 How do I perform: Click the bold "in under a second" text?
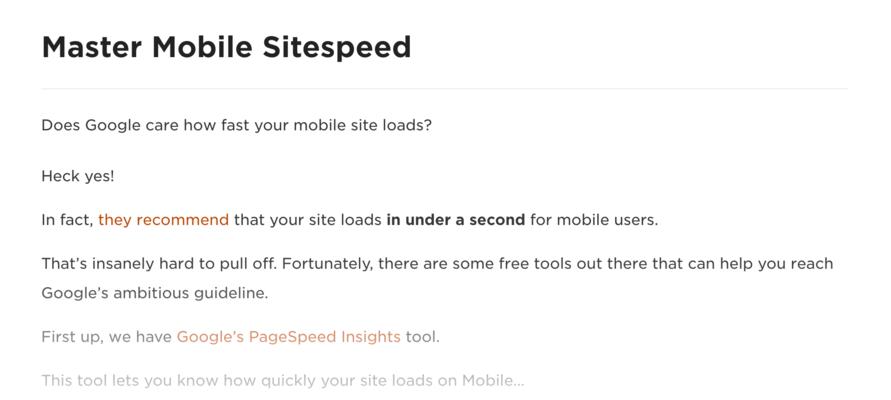point(456,220)
